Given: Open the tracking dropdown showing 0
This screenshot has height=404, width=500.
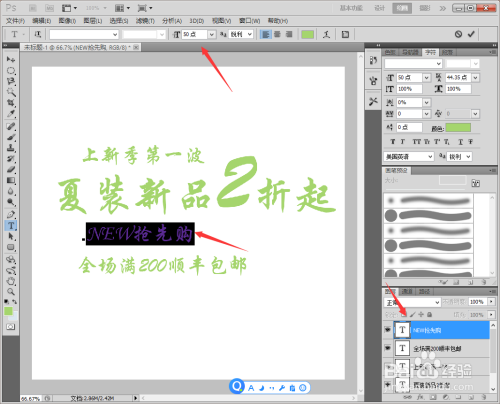Looking at the screenshot, I should point(427,114).
